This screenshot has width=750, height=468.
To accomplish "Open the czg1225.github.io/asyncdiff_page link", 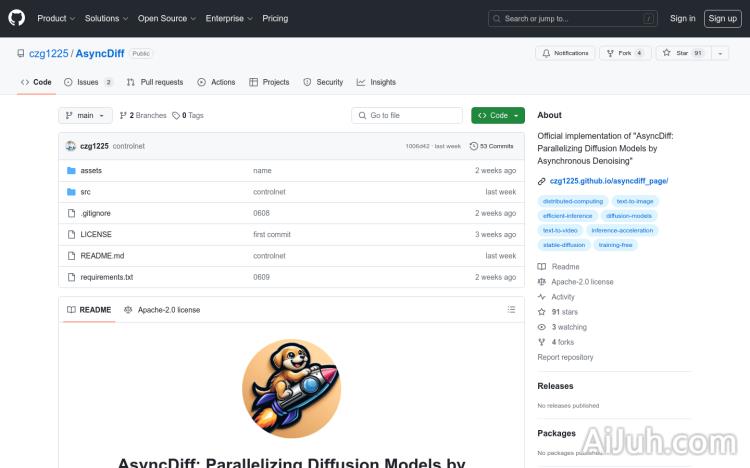I will pyautogui.click(x=608, y=181).
